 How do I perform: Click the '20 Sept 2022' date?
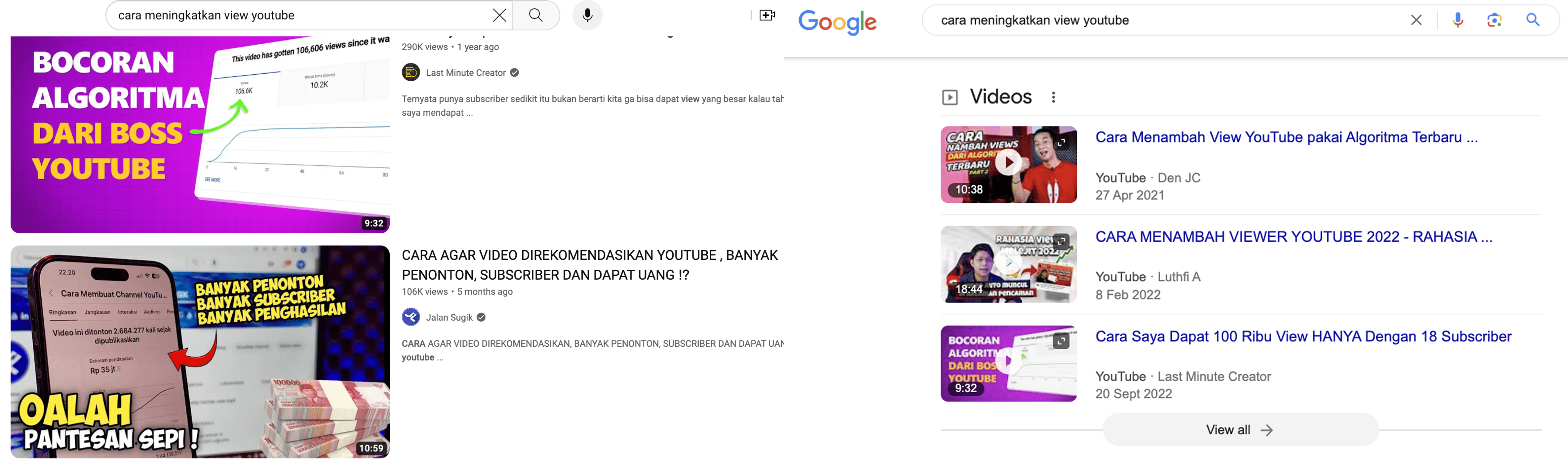point(1134,394)
